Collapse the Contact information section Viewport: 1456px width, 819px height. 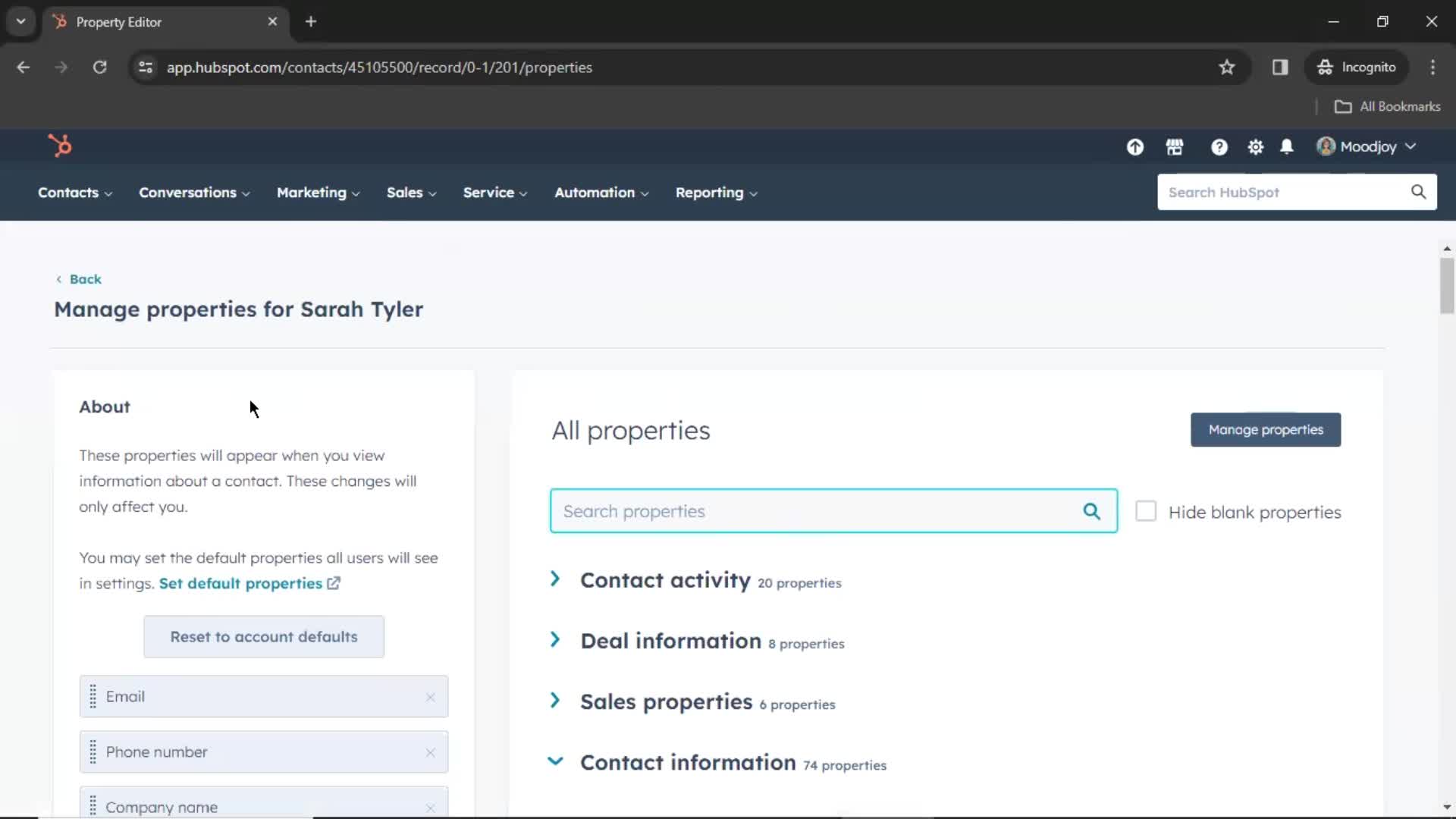point(556,762)
